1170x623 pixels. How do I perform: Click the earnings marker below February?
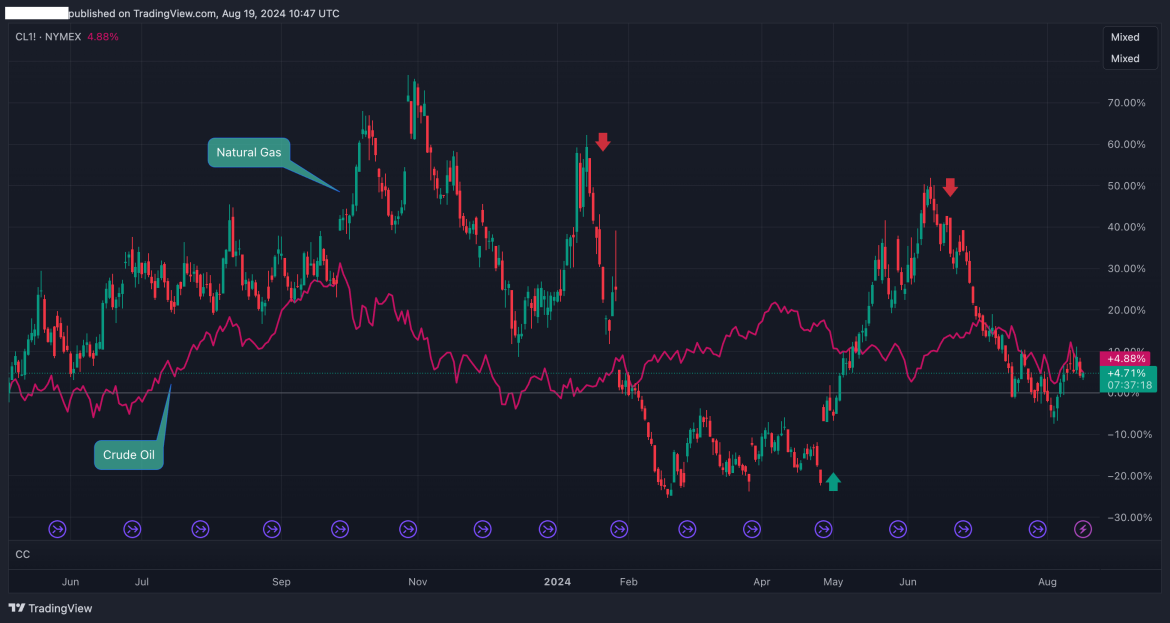(x=618, y=529)
